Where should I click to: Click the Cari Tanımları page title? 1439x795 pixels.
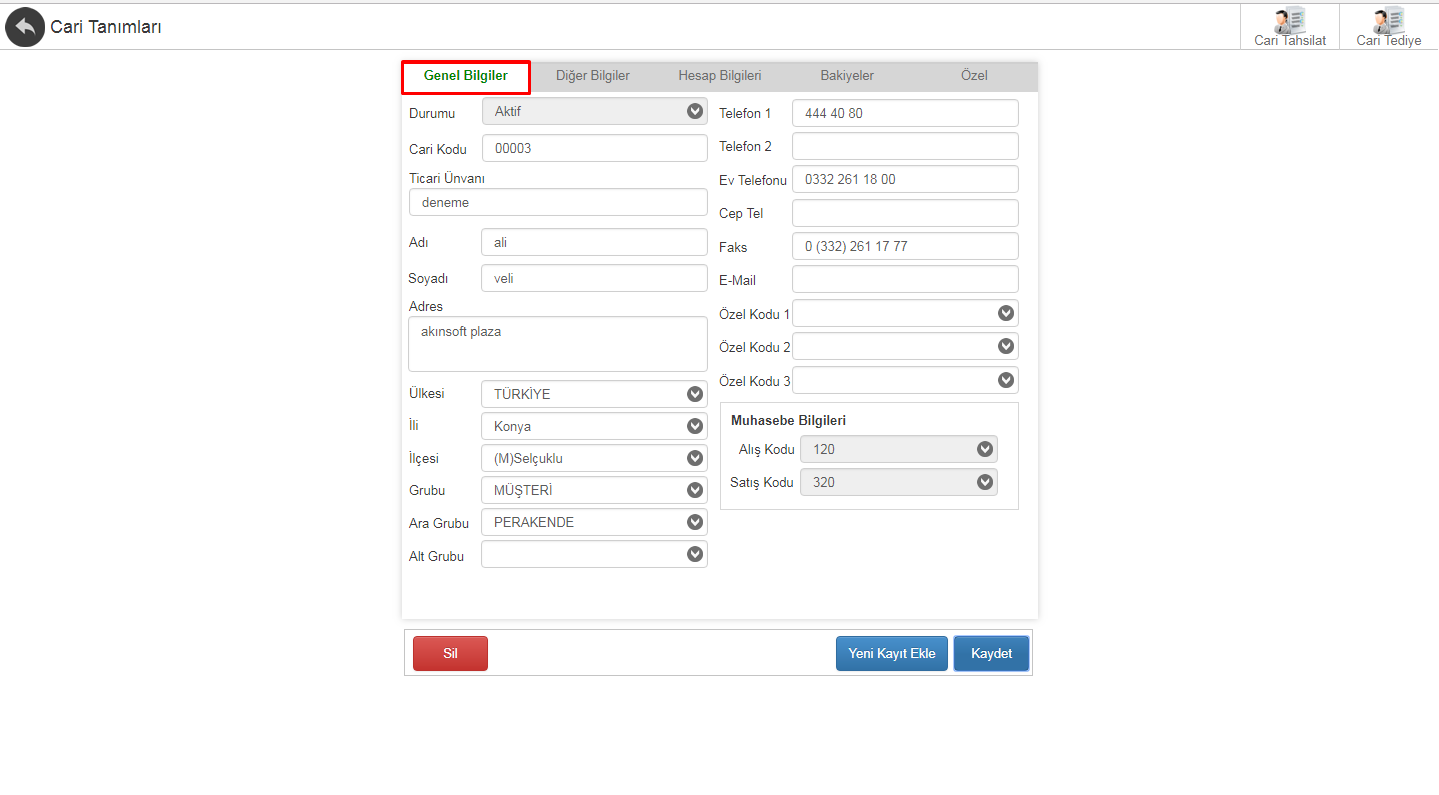(x=106, y=27)
